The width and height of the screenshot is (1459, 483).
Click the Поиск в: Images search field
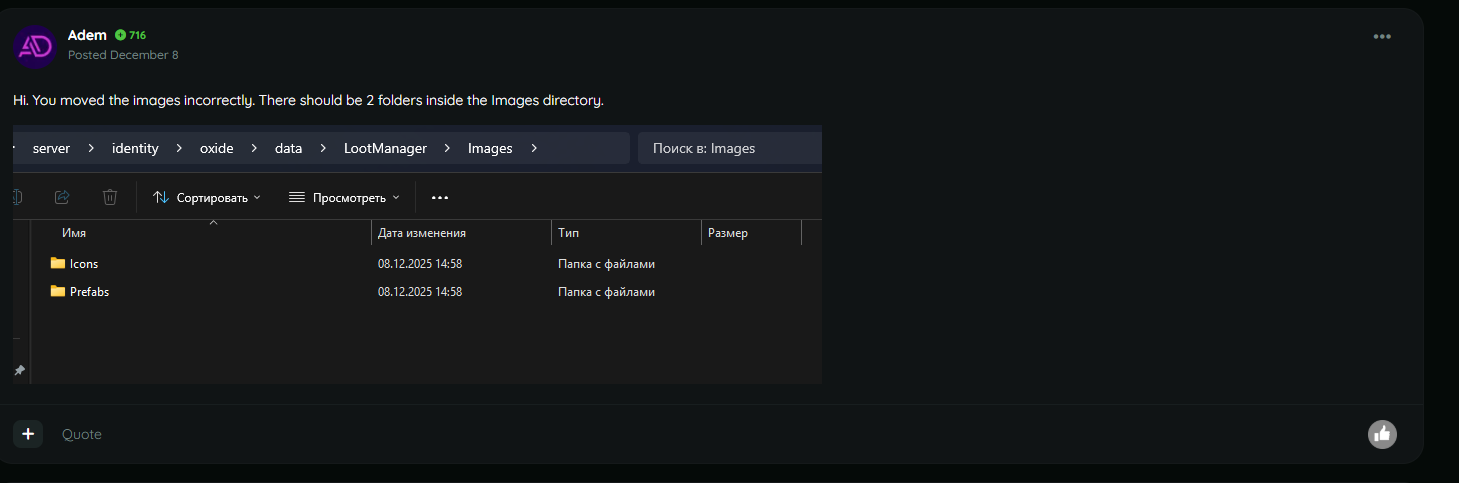click(730, 148)
